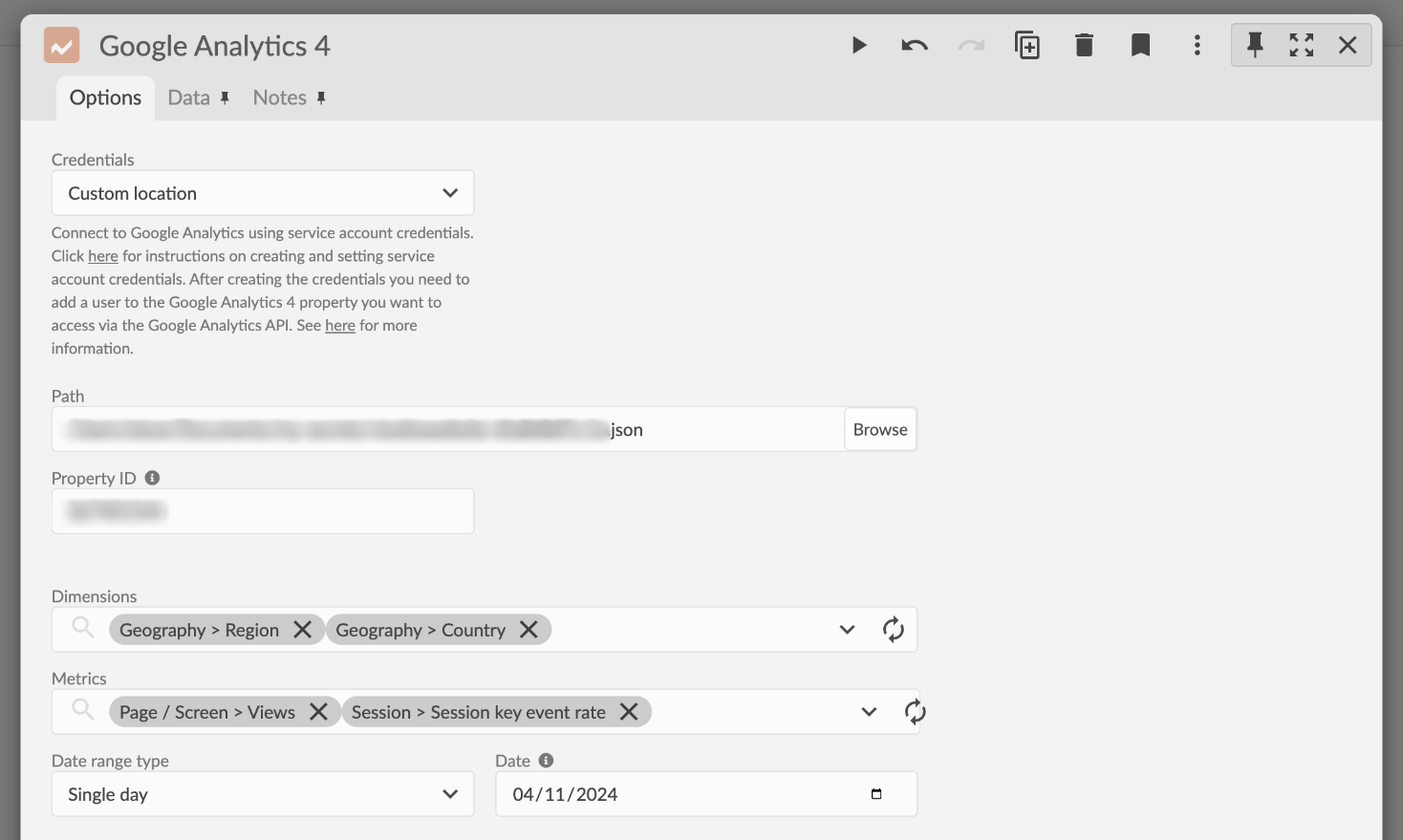Image resolution: width=1403 pixels, height=840 pixels.
Task: Toggle the pin panel icon
Action: (x=1255, y=45)
